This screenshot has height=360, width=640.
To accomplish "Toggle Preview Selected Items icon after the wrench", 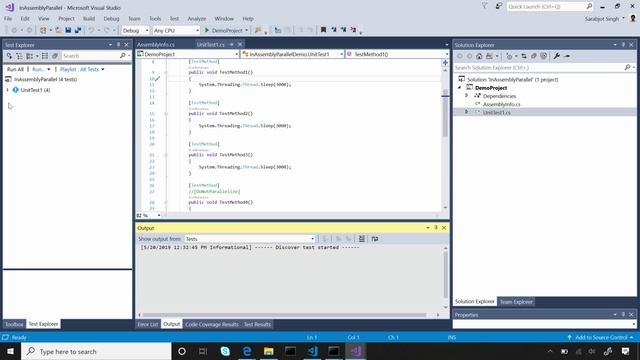I will click(567, 56).
